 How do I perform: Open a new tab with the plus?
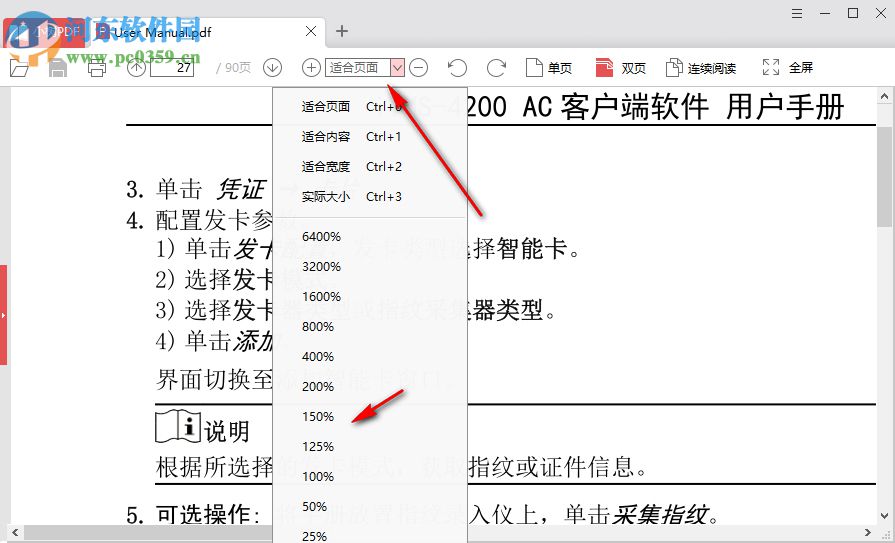[x=342, y=31]
